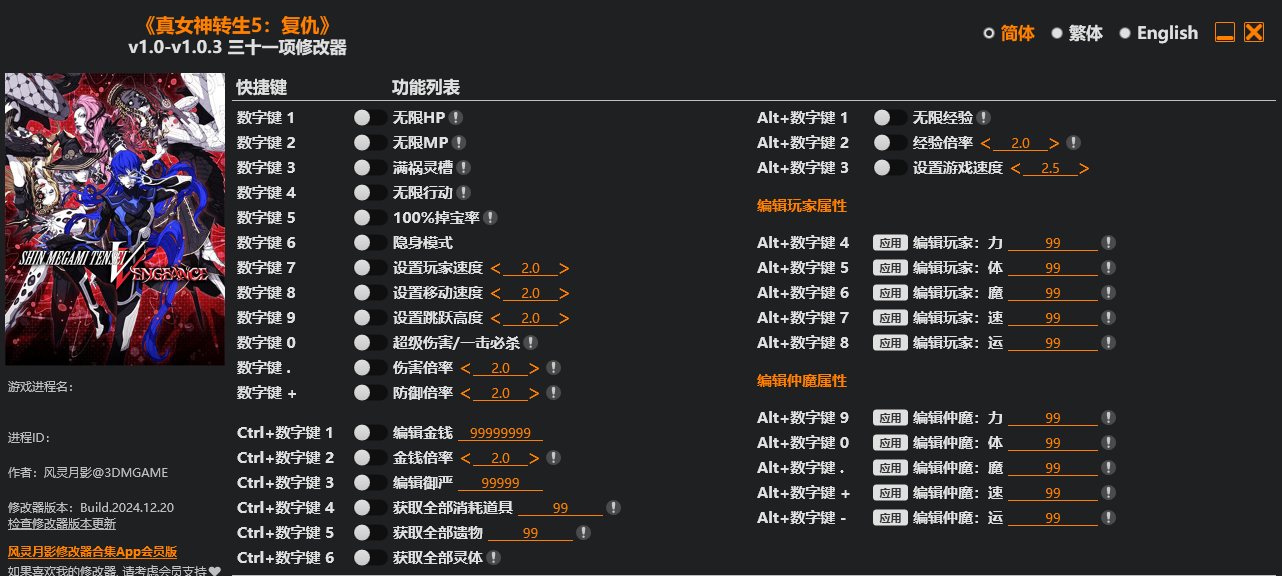Image resolution: width=1282 pixels, height=576 pixels.
Task: Click 编辑御严 value field 99999
Action: click(500, 483)
